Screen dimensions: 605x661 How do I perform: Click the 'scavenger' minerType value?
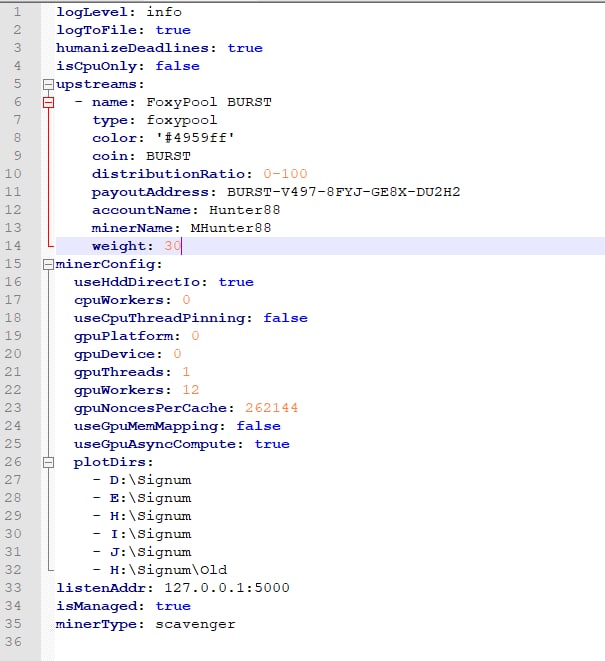(195, 624)
